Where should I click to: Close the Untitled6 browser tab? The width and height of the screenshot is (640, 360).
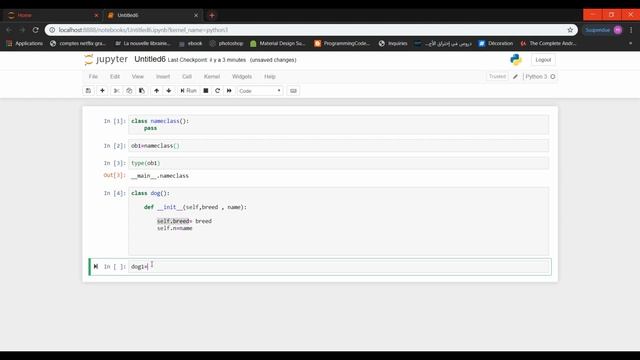click(x=196, y=15)
